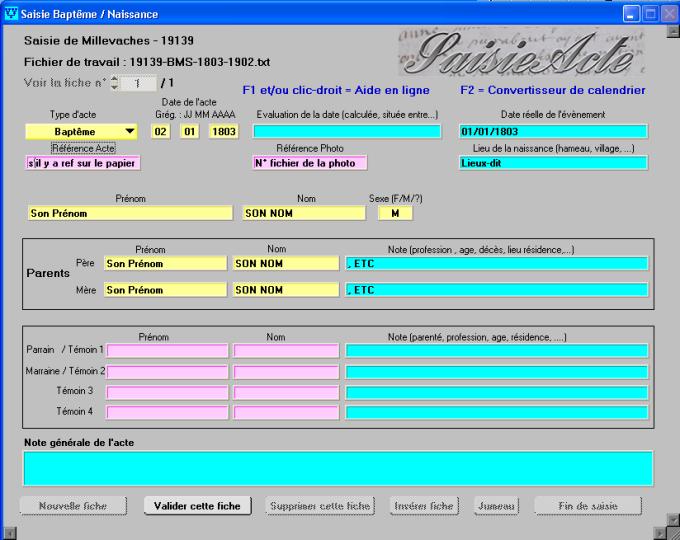This screenshot has height=540, width=680.
Task: Close the Saisie Baptême window
Action: point(670,14)
